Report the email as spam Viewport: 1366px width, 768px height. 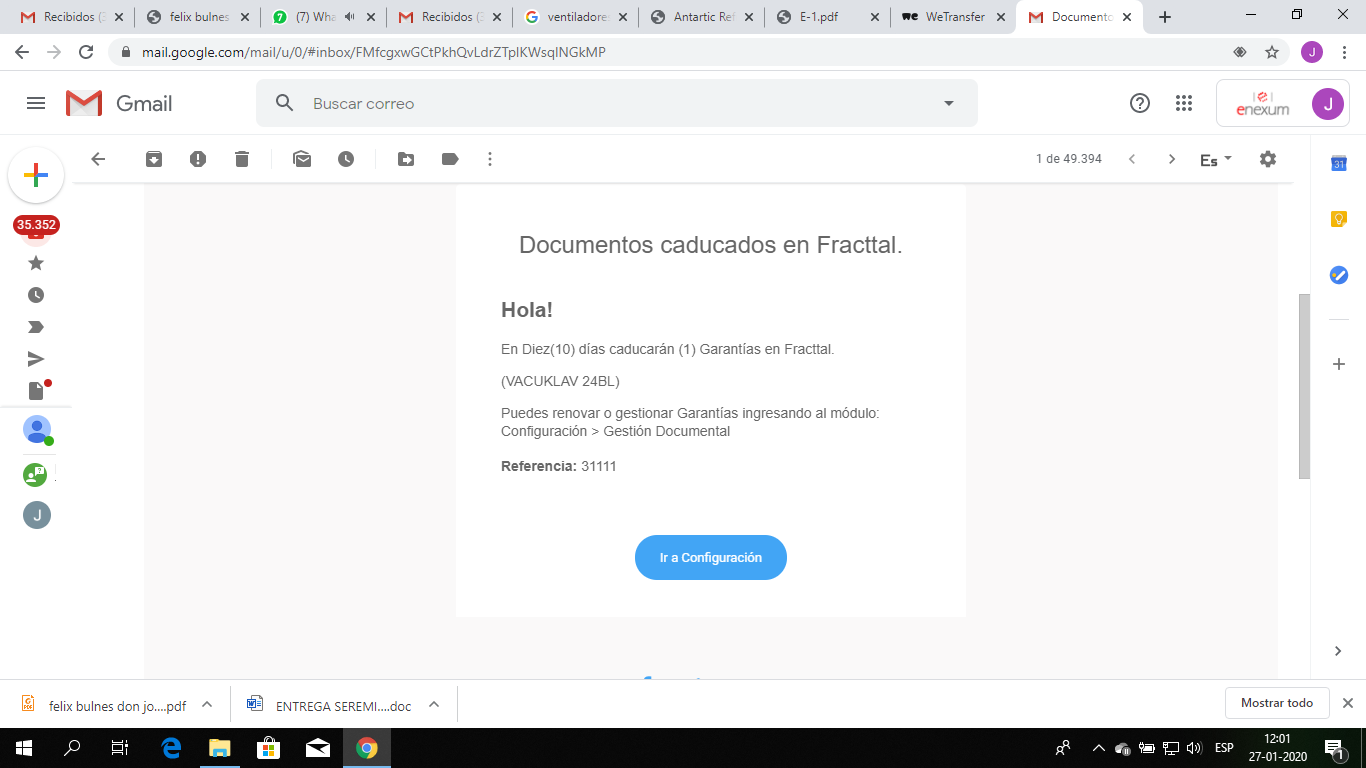(x=198, y=159)
